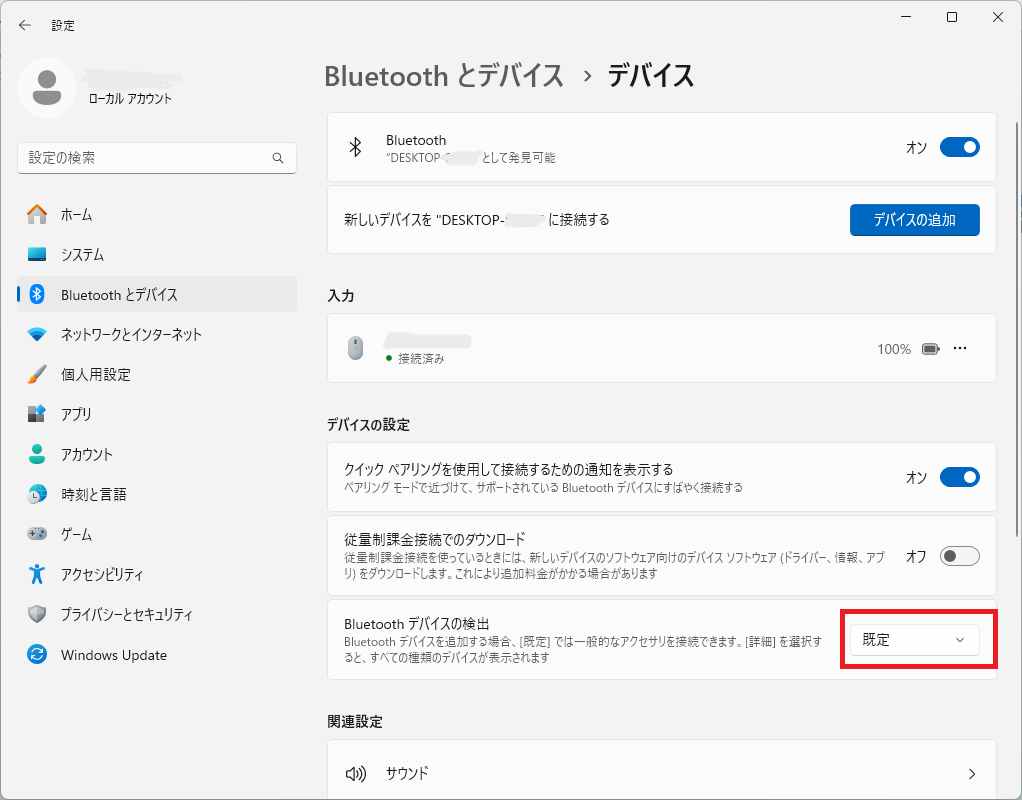The height and width of the screenshot is (800, 1022).
Task: Click the システム monitor icon
Action: (37, 254)
